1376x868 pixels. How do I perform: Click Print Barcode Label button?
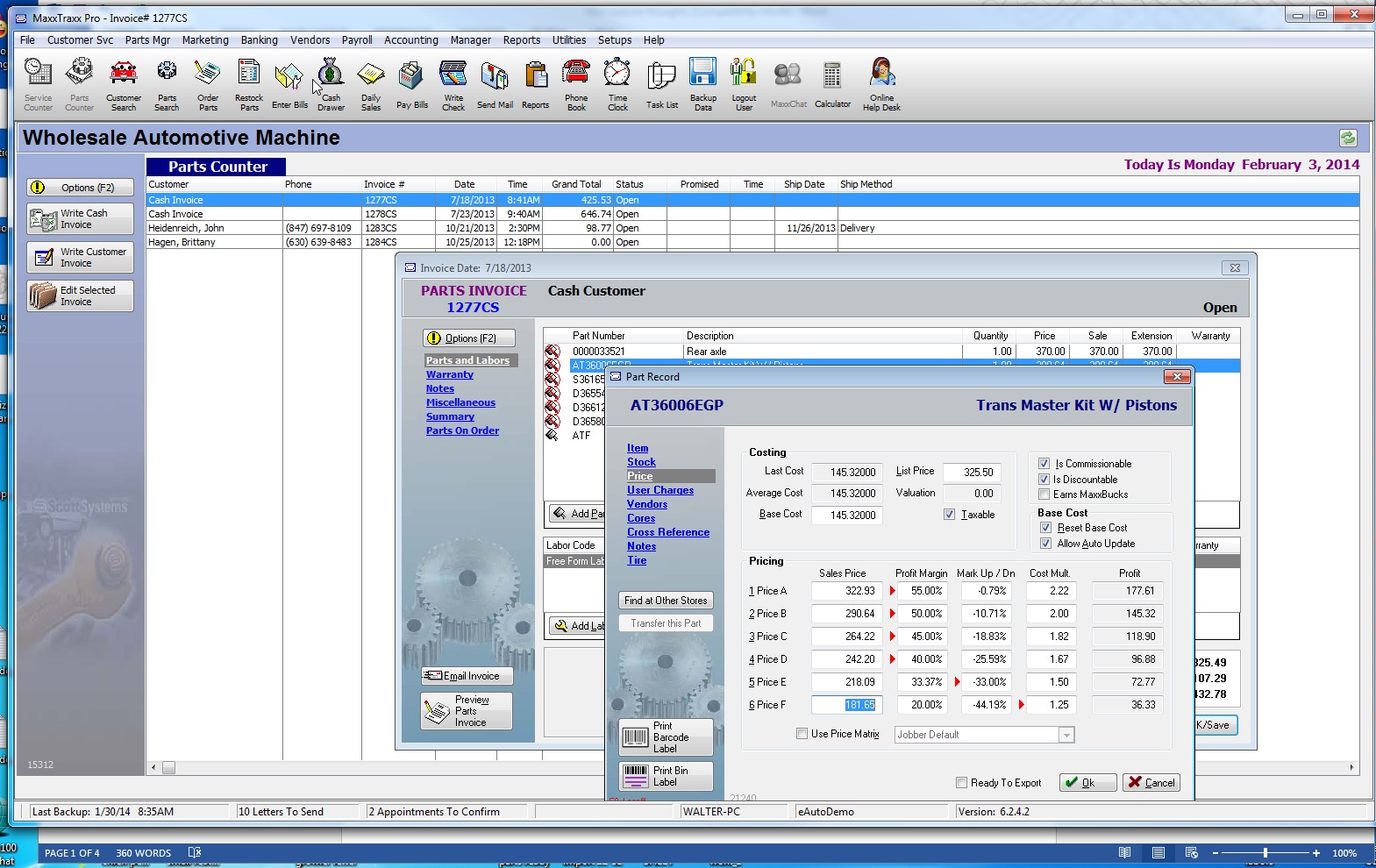point(666,737)
